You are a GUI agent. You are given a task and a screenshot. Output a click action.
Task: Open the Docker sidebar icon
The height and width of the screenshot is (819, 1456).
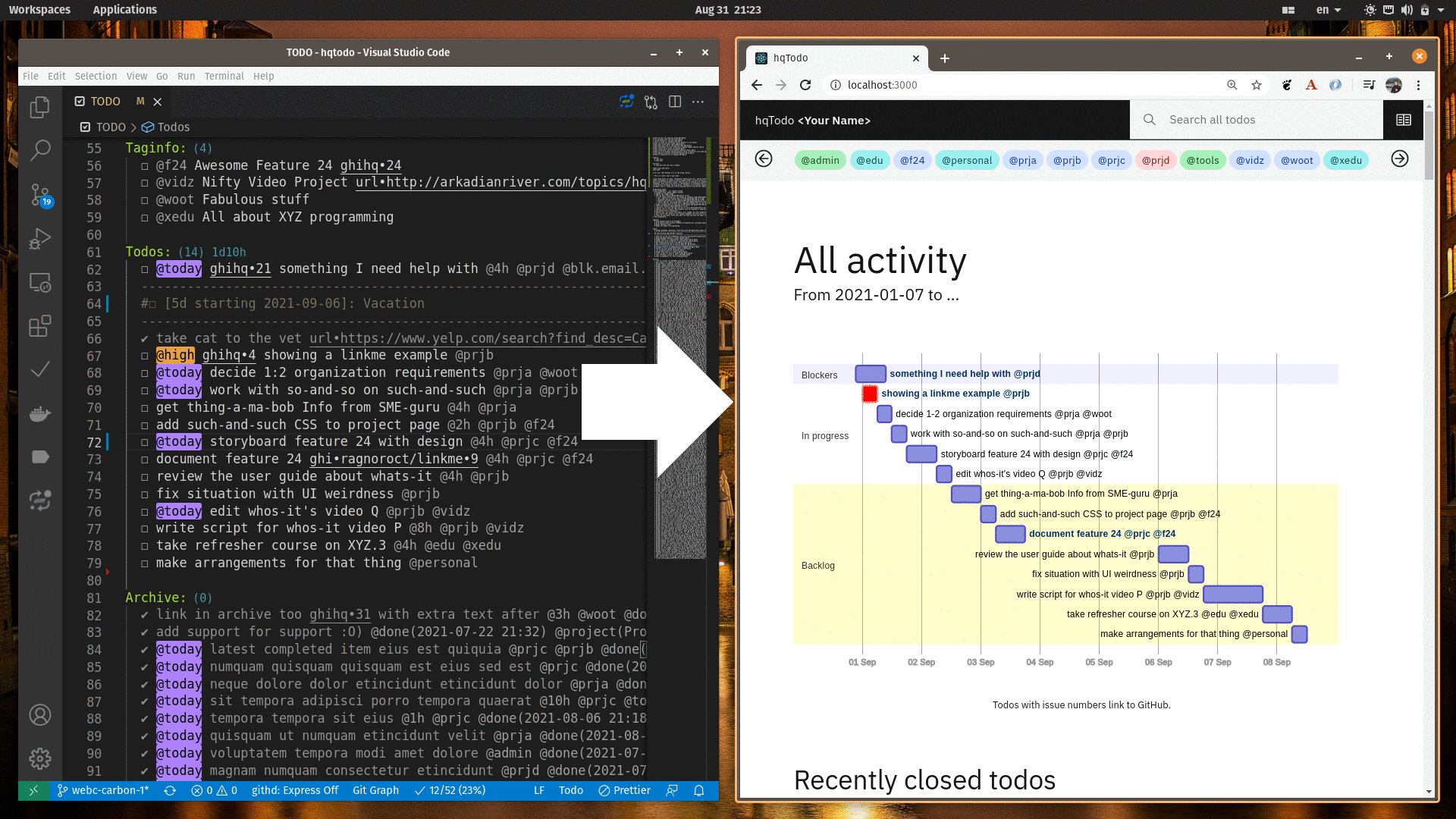coord(40,413)
